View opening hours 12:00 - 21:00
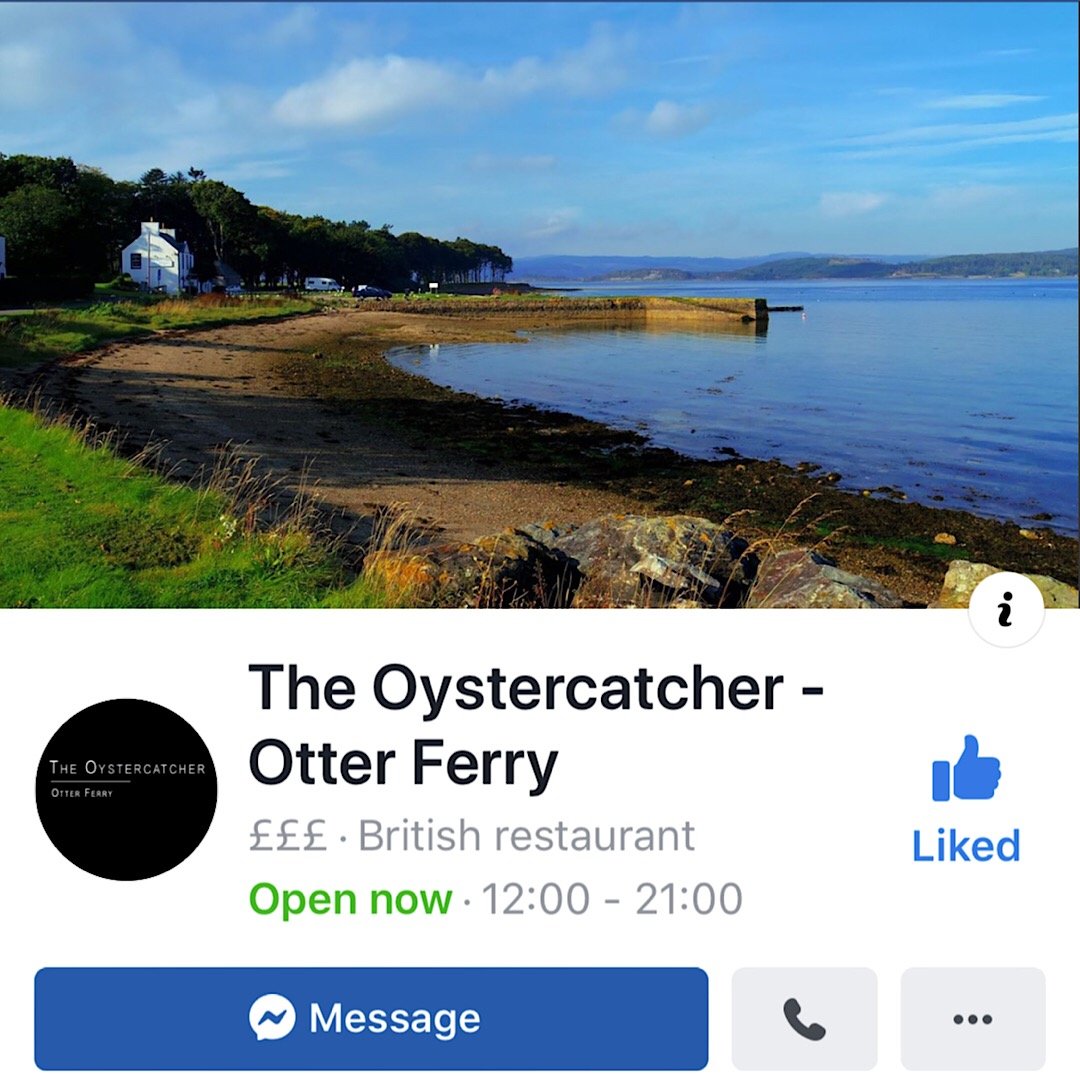1080x1080 pixels. coord(612,899)
